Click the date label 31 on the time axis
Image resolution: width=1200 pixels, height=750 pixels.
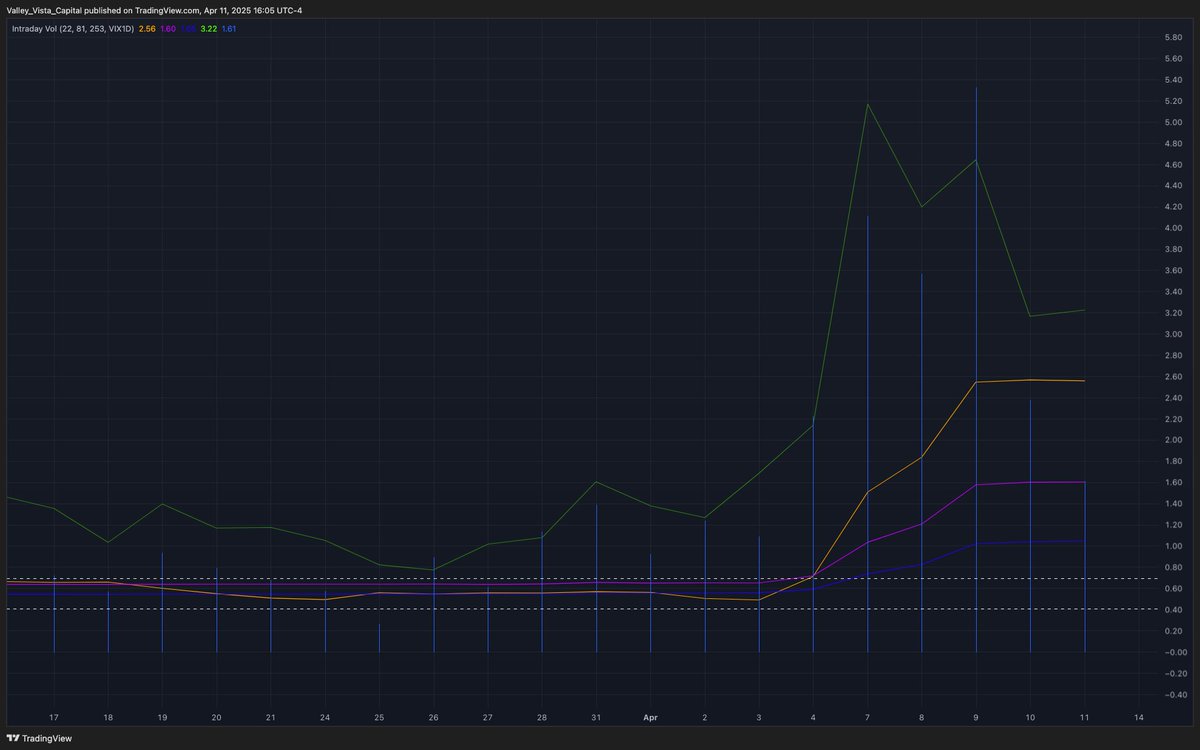pos(596,718)
